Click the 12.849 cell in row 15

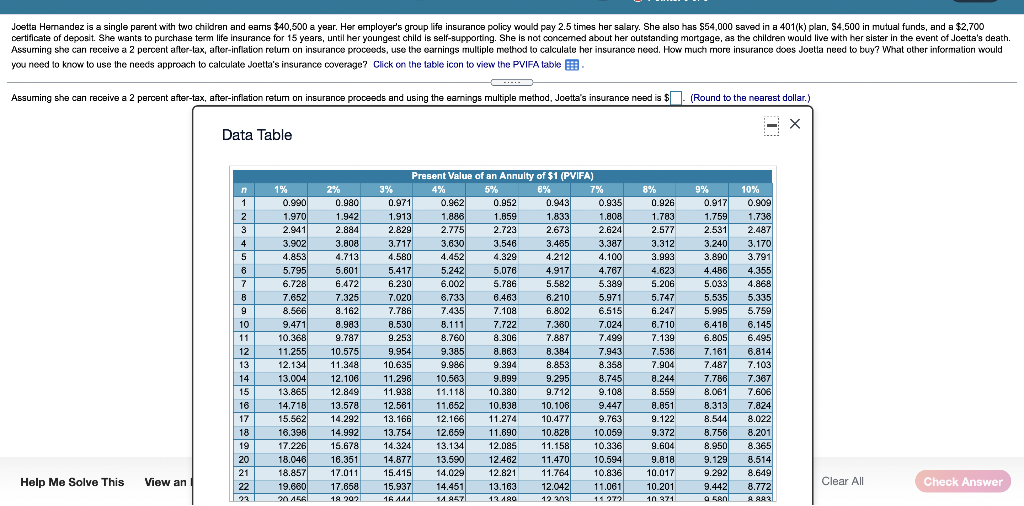[x=334, y=391]
